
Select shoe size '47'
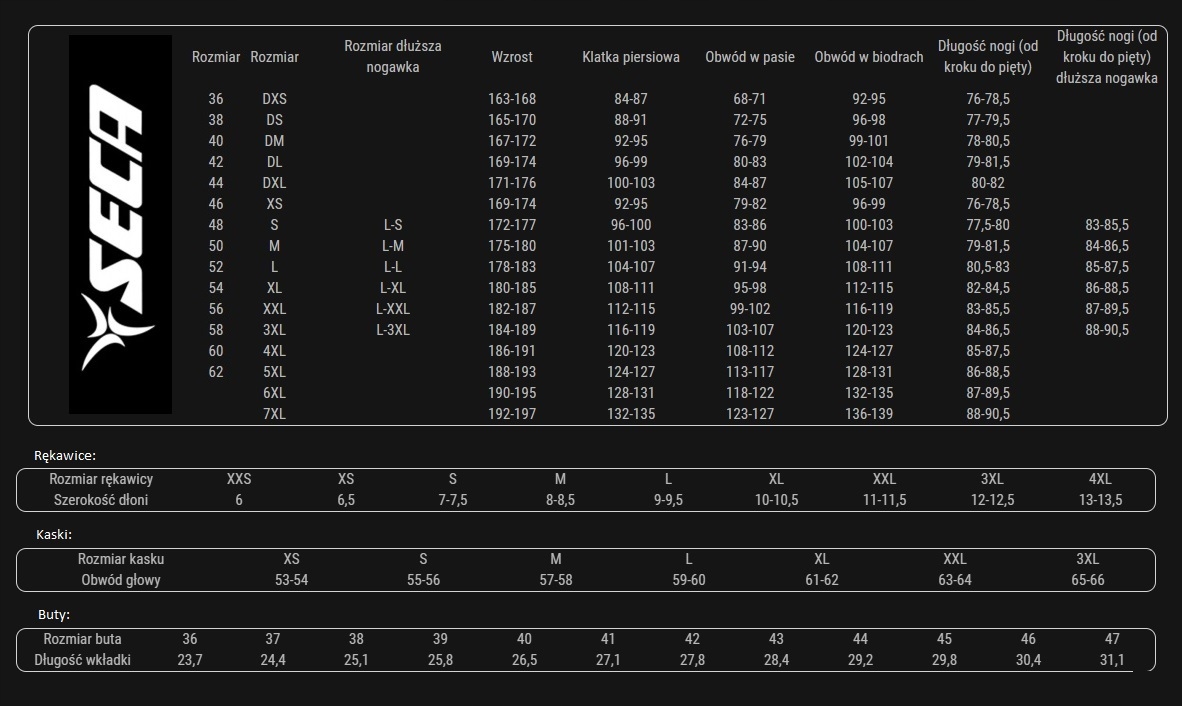[1112, 639]
